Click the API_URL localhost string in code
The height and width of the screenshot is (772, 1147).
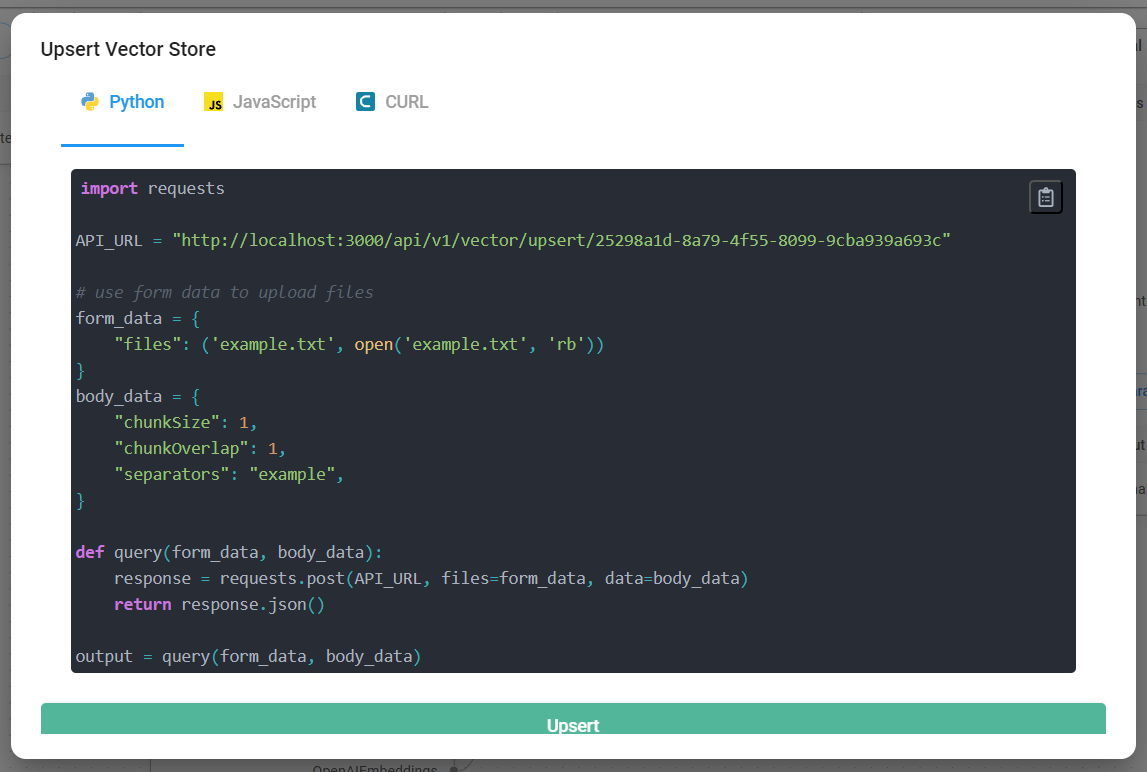560,240
